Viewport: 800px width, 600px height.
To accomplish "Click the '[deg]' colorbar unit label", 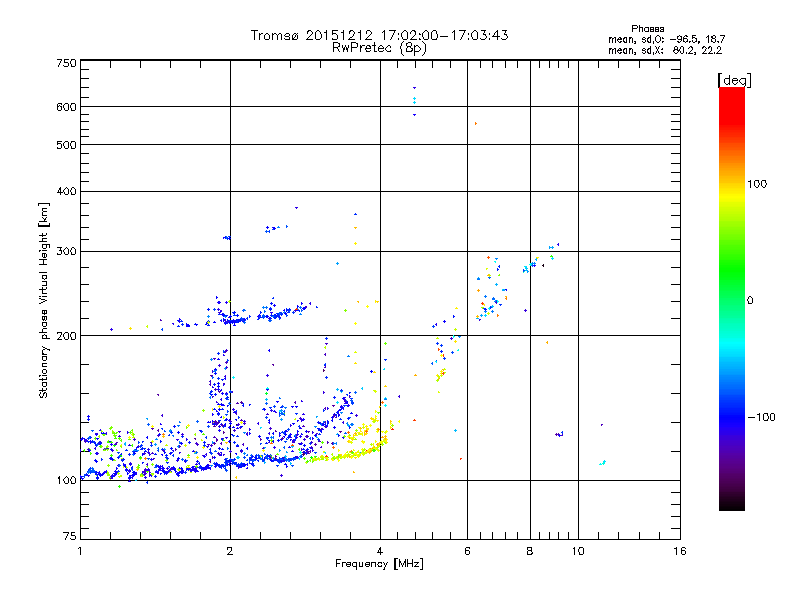I will [x=734, y=80].
